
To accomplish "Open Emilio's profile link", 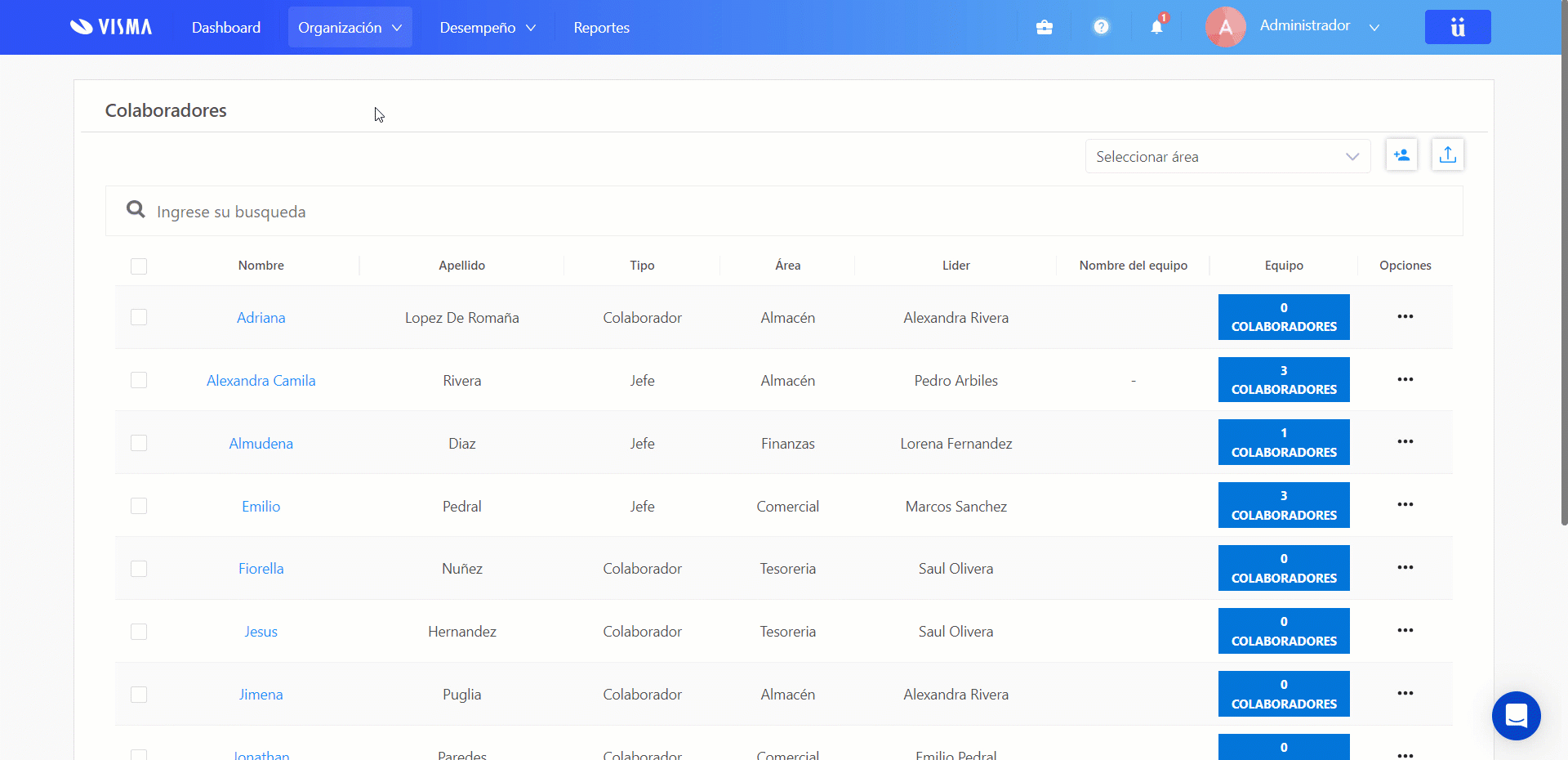I will [x=261, y=507].
